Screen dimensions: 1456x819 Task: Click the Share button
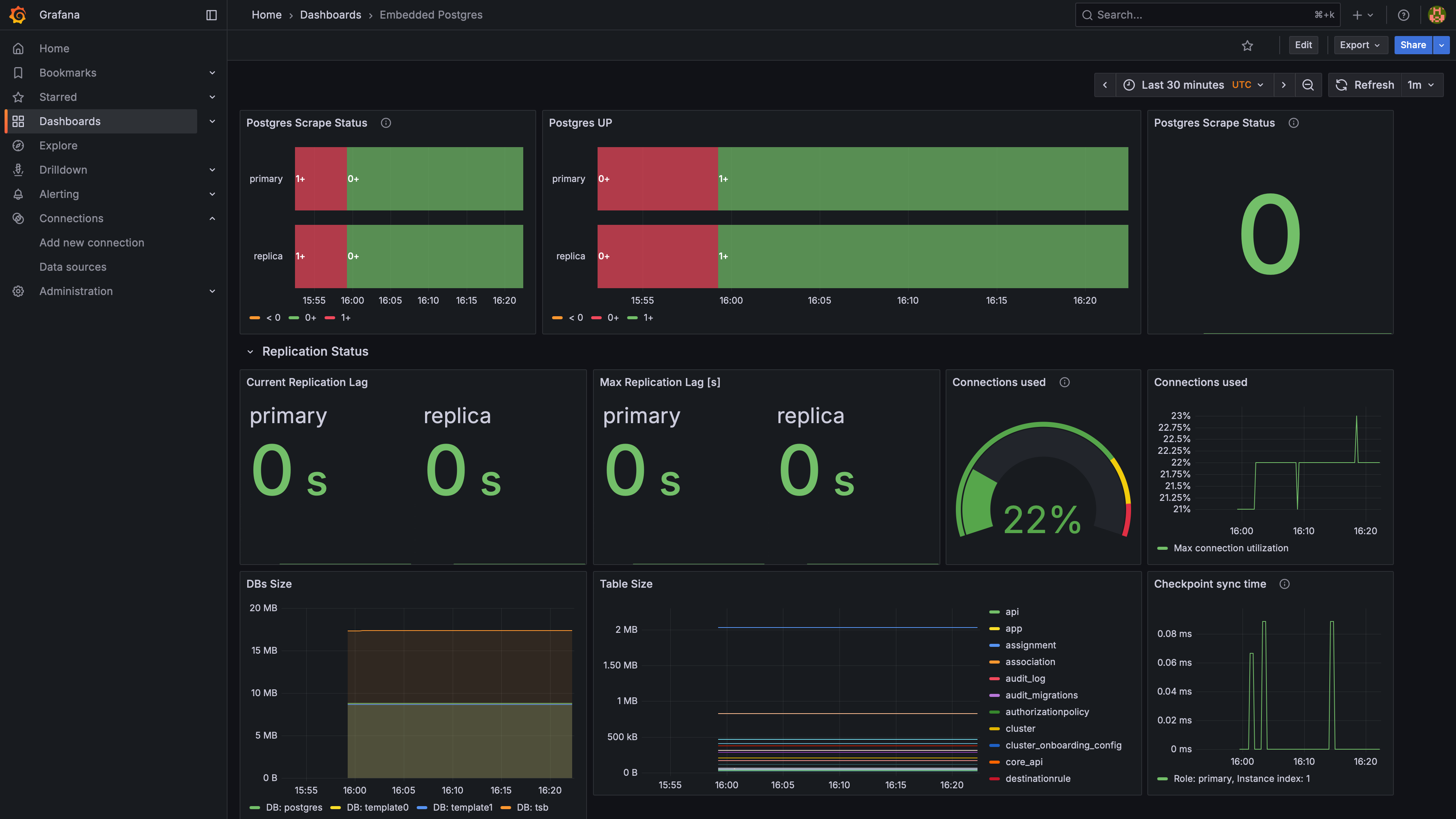[1413, 45]
